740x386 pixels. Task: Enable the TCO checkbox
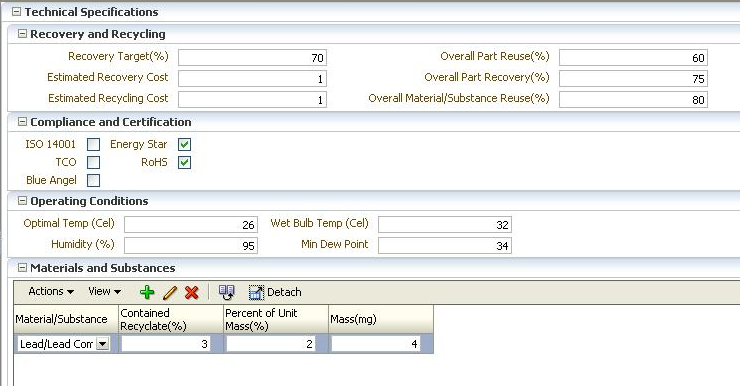pos(93,162)
